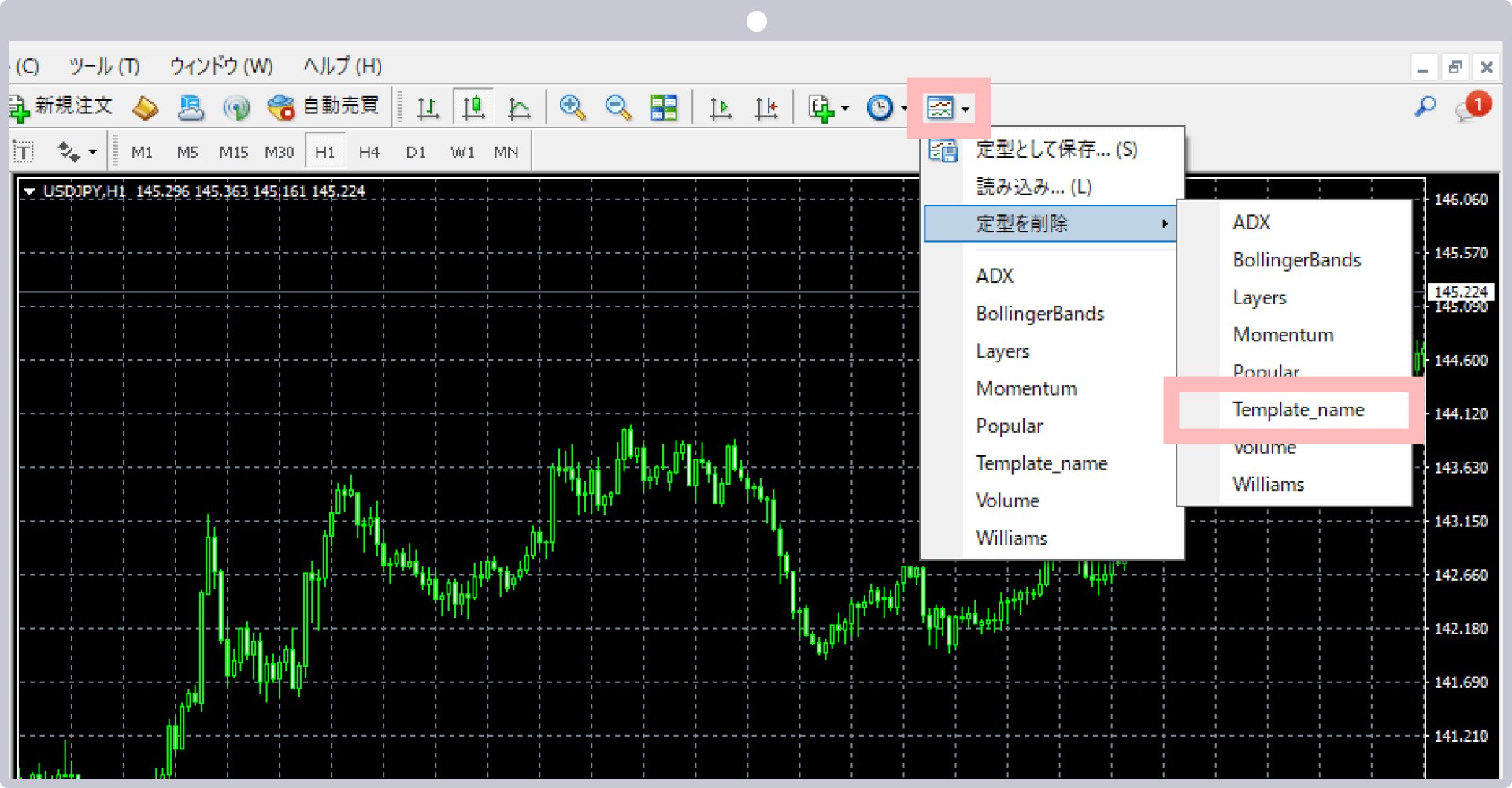Select 読み込み load template menu item
The image size is (1512, 788).
tap(1033, 187)
